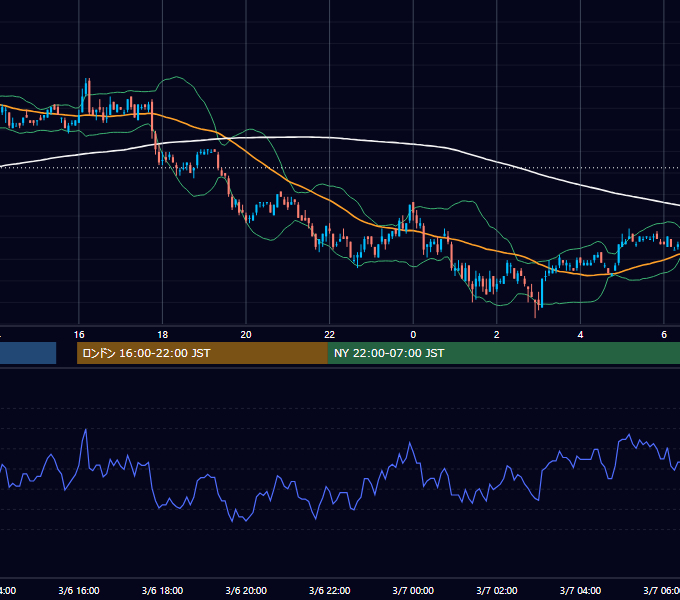The height and width of the screenshot is (600, 680).
Task: Click the 3/7 04:00 time label
Action: 580,590
